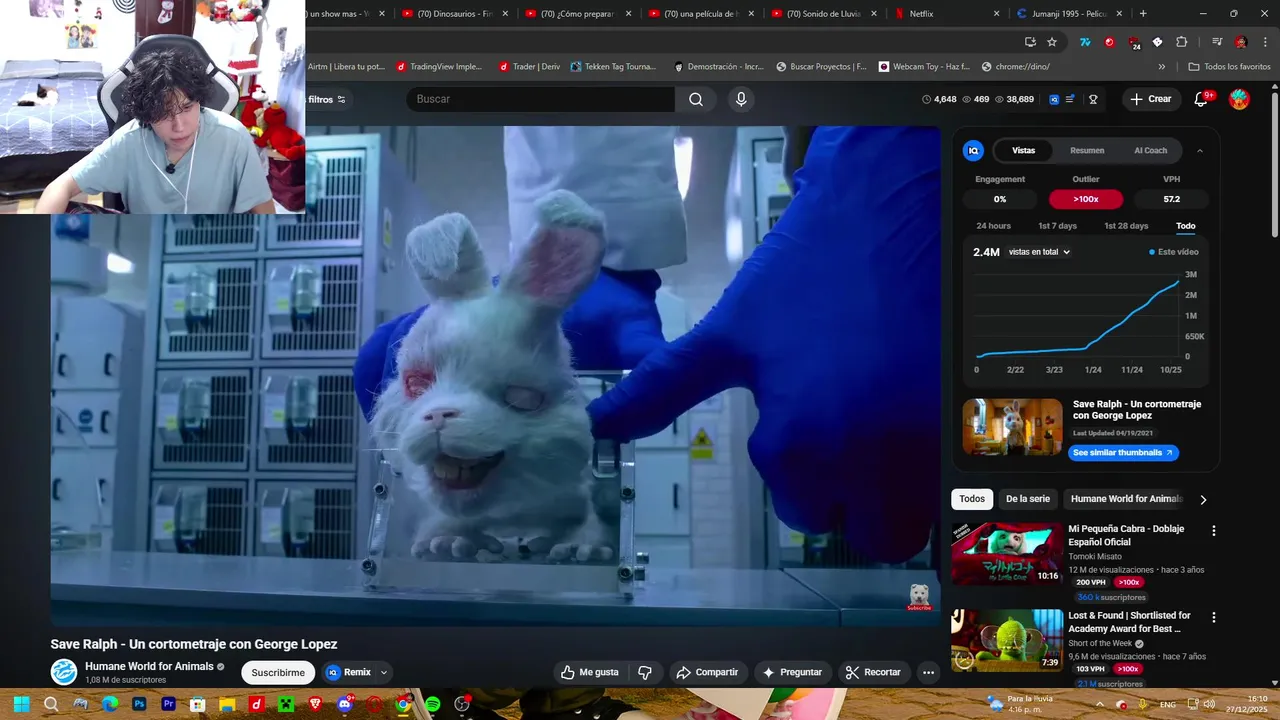Click Humane World for Animals channel avatar
1280x720 pixels.
pyautogui.click(x=64, y=672)
